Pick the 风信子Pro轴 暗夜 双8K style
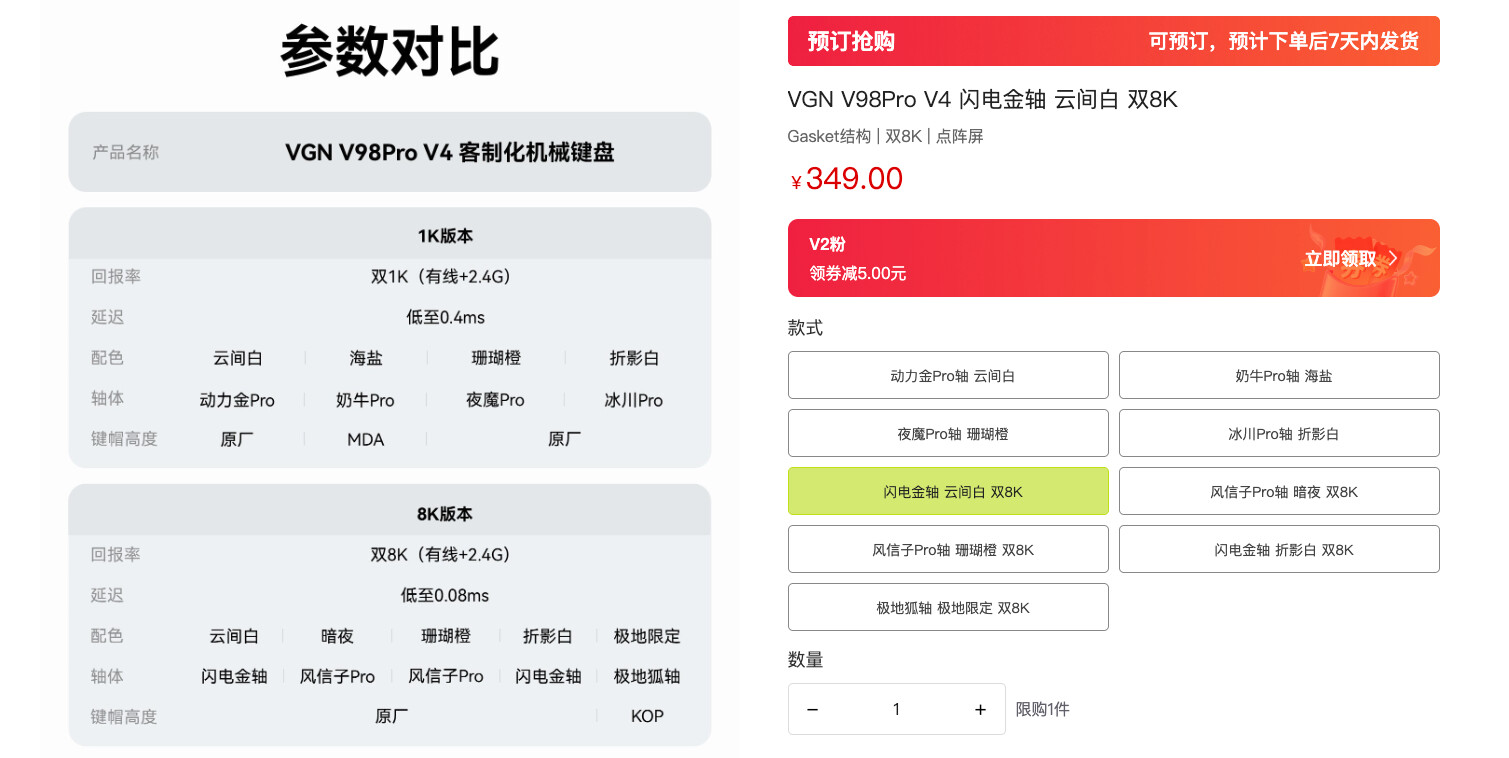This screenshot has width=1509, height=758. pyautogui.click(x=1279, y=491)
